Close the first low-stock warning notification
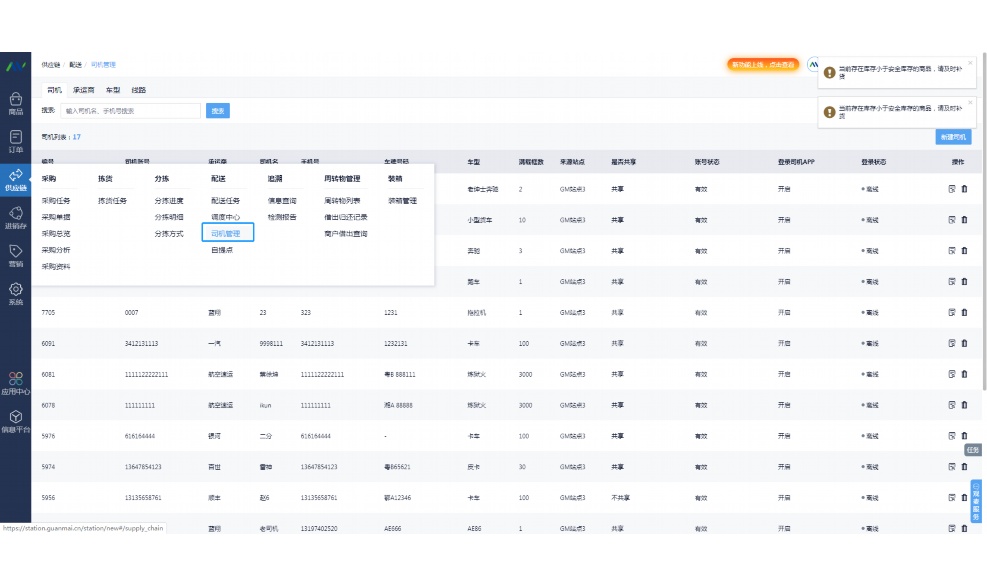 pos(969,63)
